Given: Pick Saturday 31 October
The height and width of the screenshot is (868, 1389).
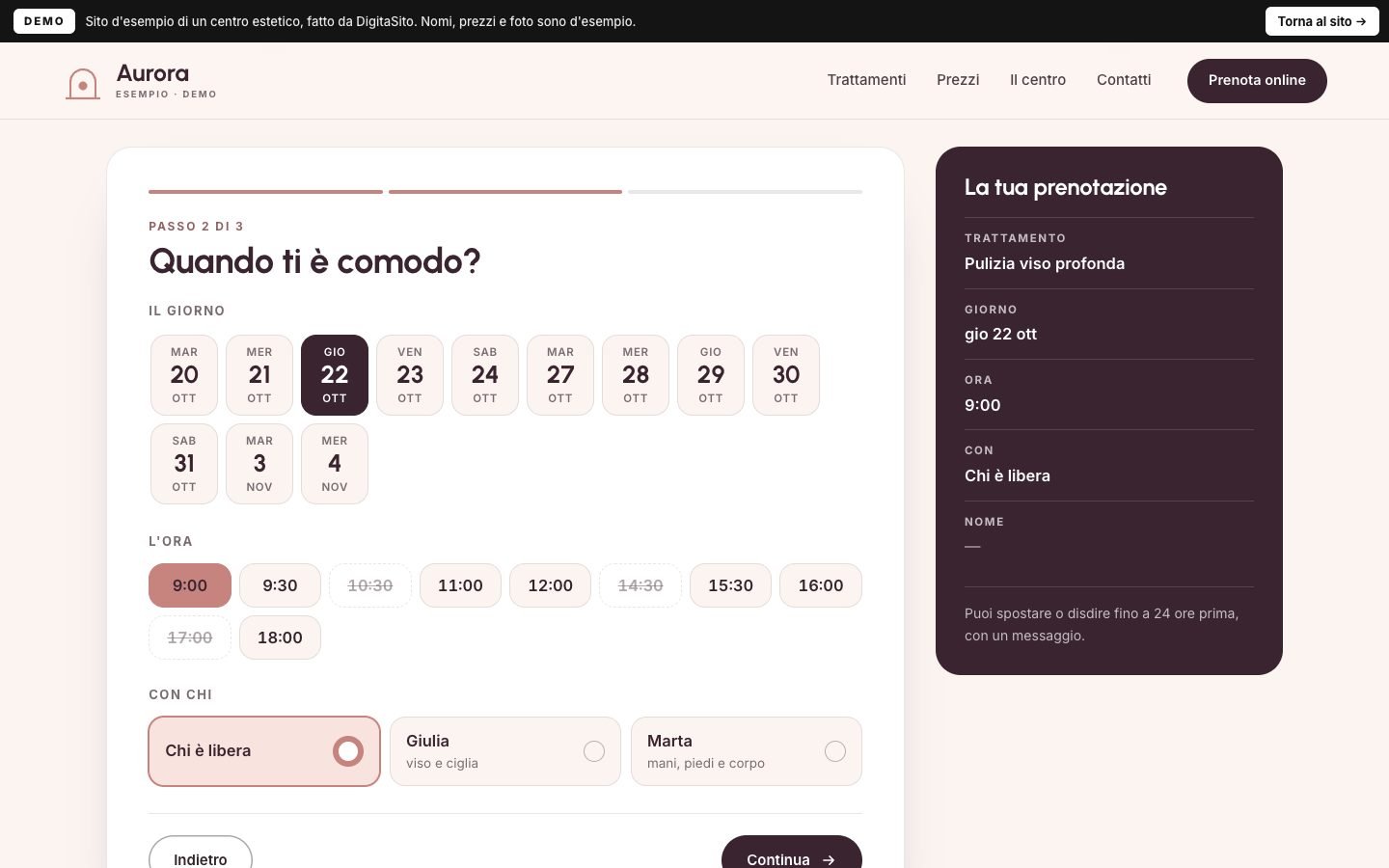Looking at the screenshot, I should [184, 464].
